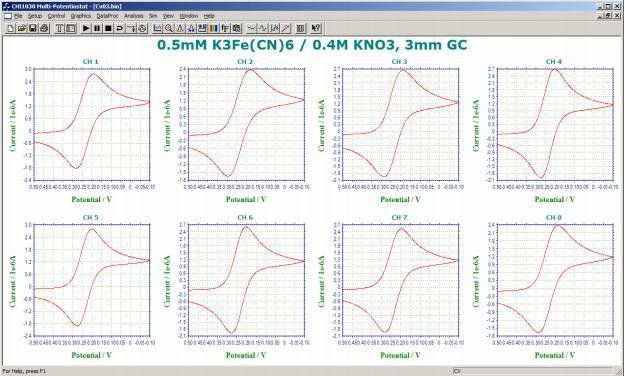Click the data list grid icon
The width and height of the screenshot is (625, 376).
(301, 28)
